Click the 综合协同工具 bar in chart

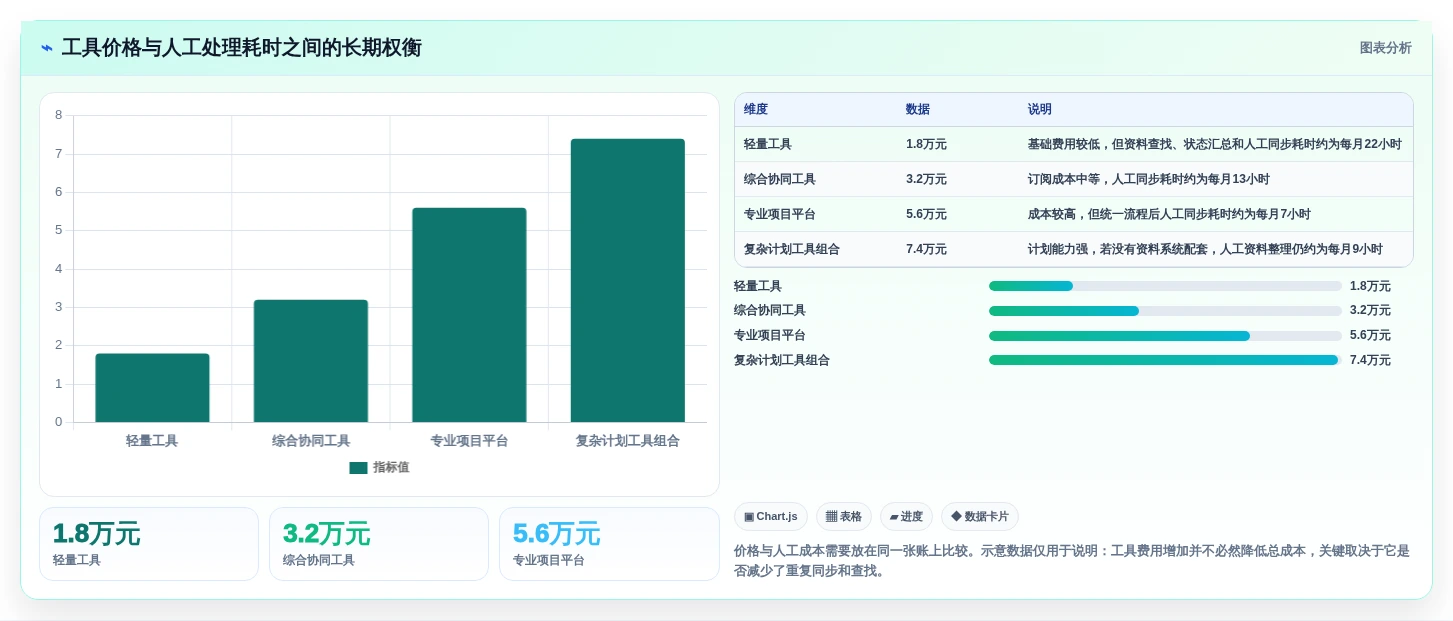311,361
